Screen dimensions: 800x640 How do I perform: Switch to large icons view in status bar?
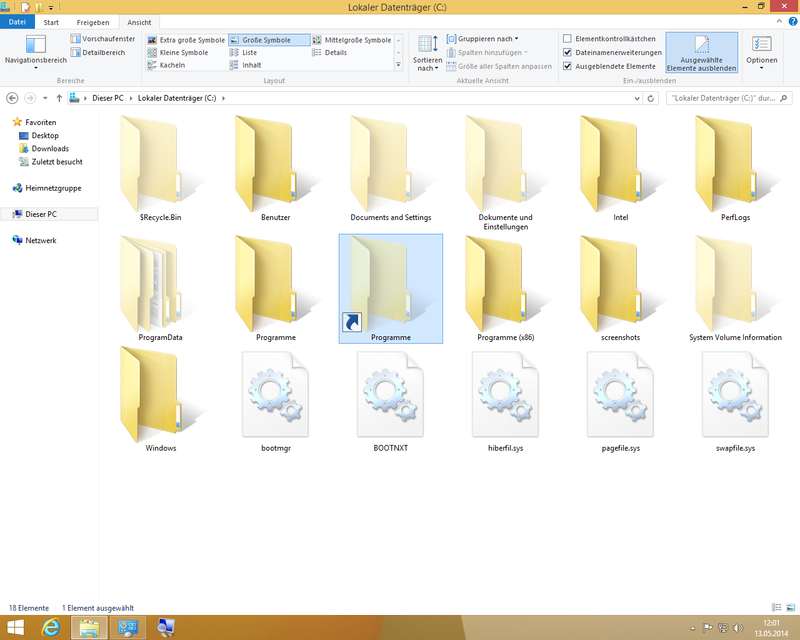790,607
